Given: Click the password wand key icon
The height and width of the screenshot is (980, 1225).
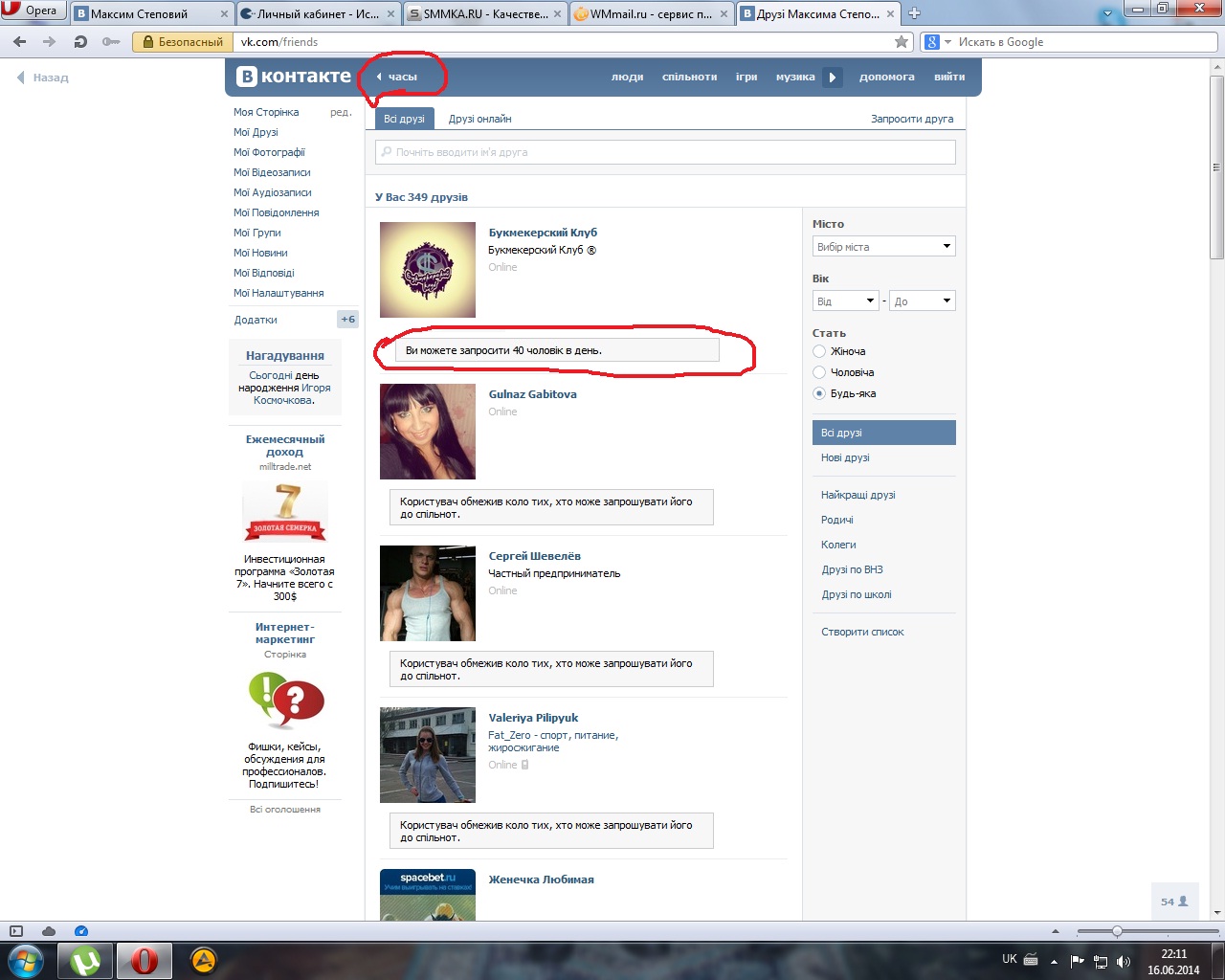Looking at the screenshot, I should point(111,42).
